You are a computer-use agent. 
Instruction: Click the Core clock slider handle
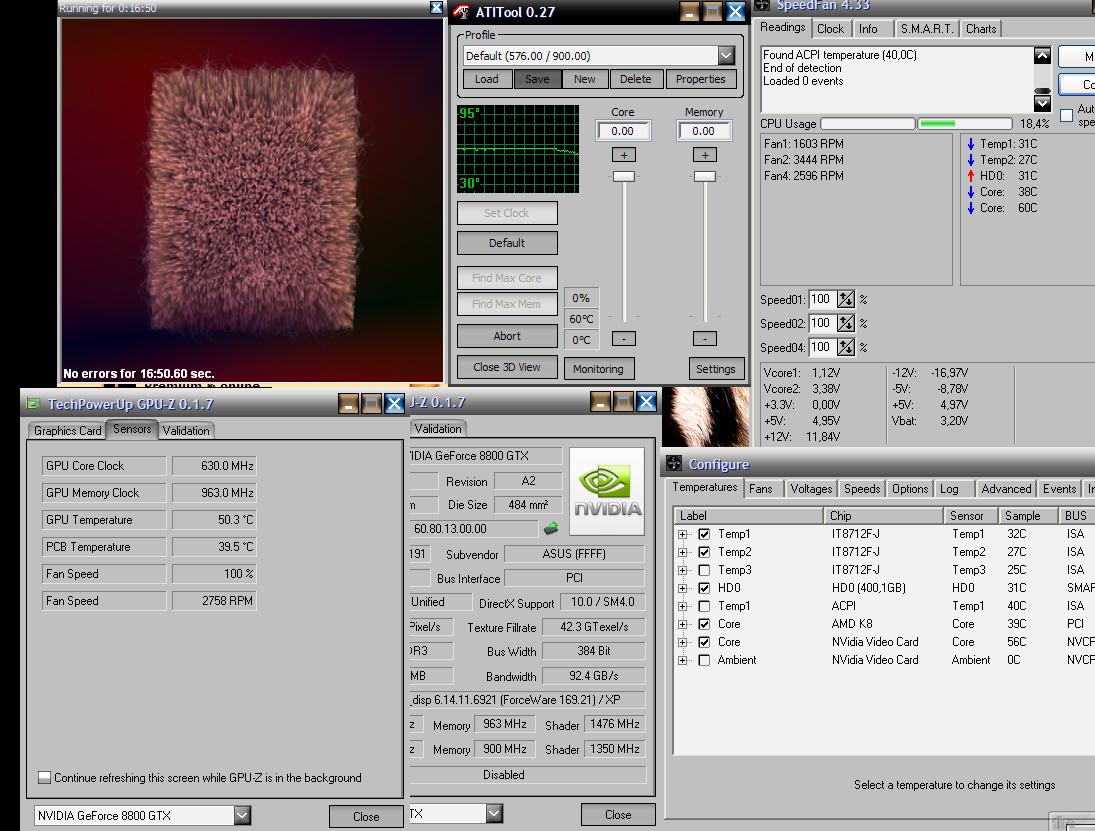[624, 177]
